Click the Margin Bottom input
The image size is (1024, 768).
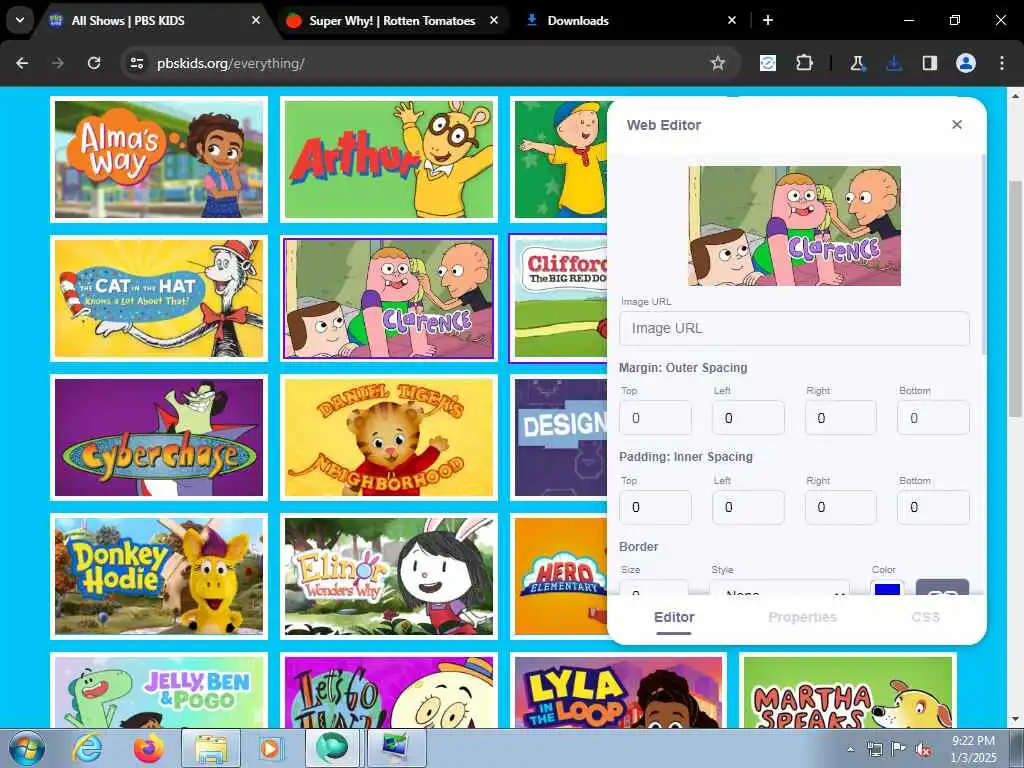[933, 418]
